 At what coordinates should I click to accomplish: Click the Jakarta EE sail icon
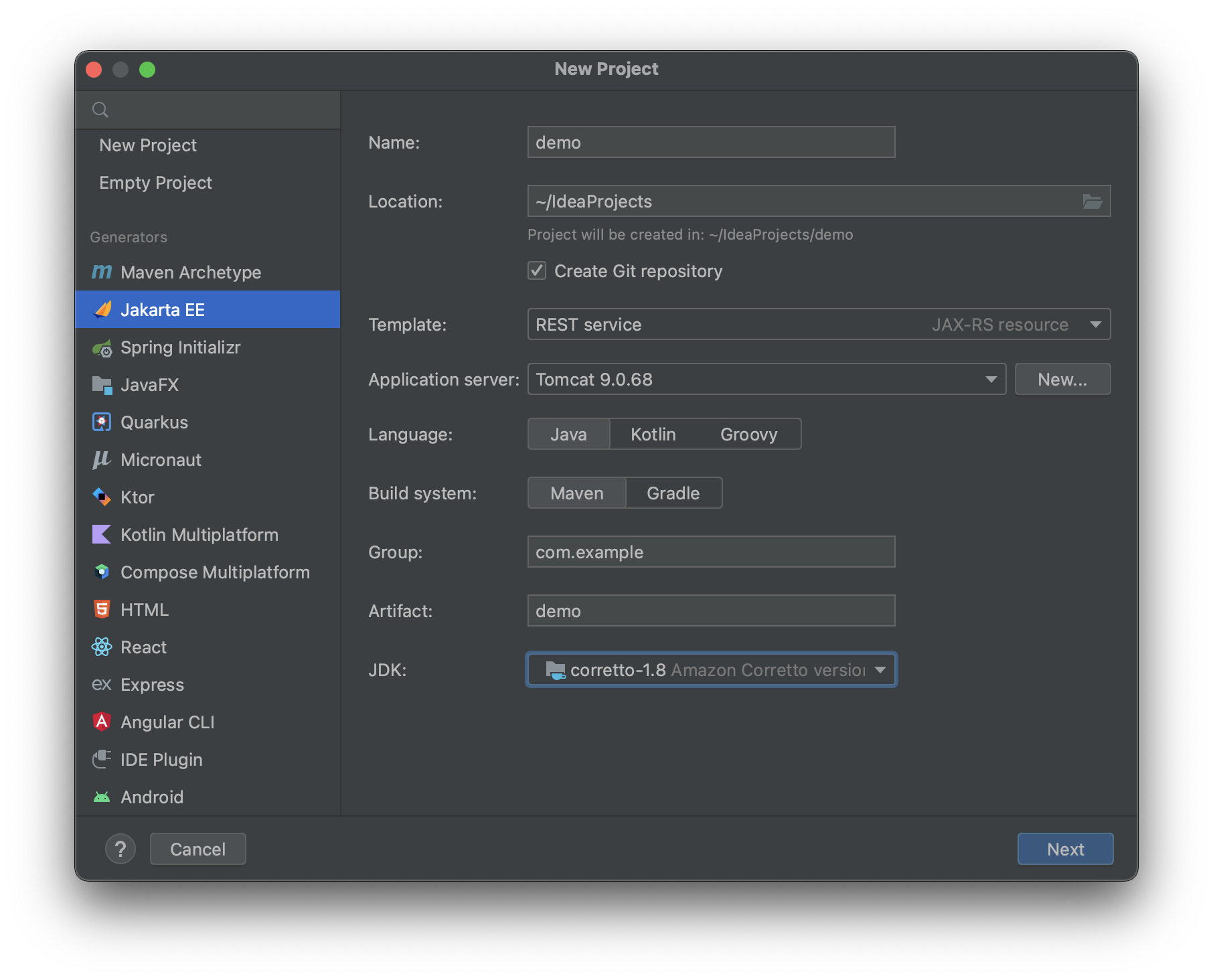pyautogui.click(x=102, y=309)
